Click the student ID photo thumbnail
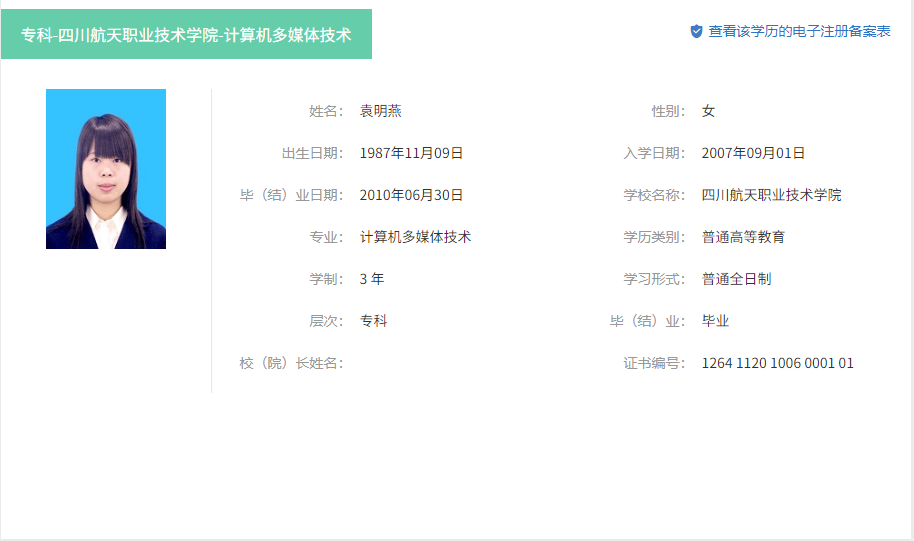Image resolution: width=914 pixels, height=541 pixels. (106, 169)
